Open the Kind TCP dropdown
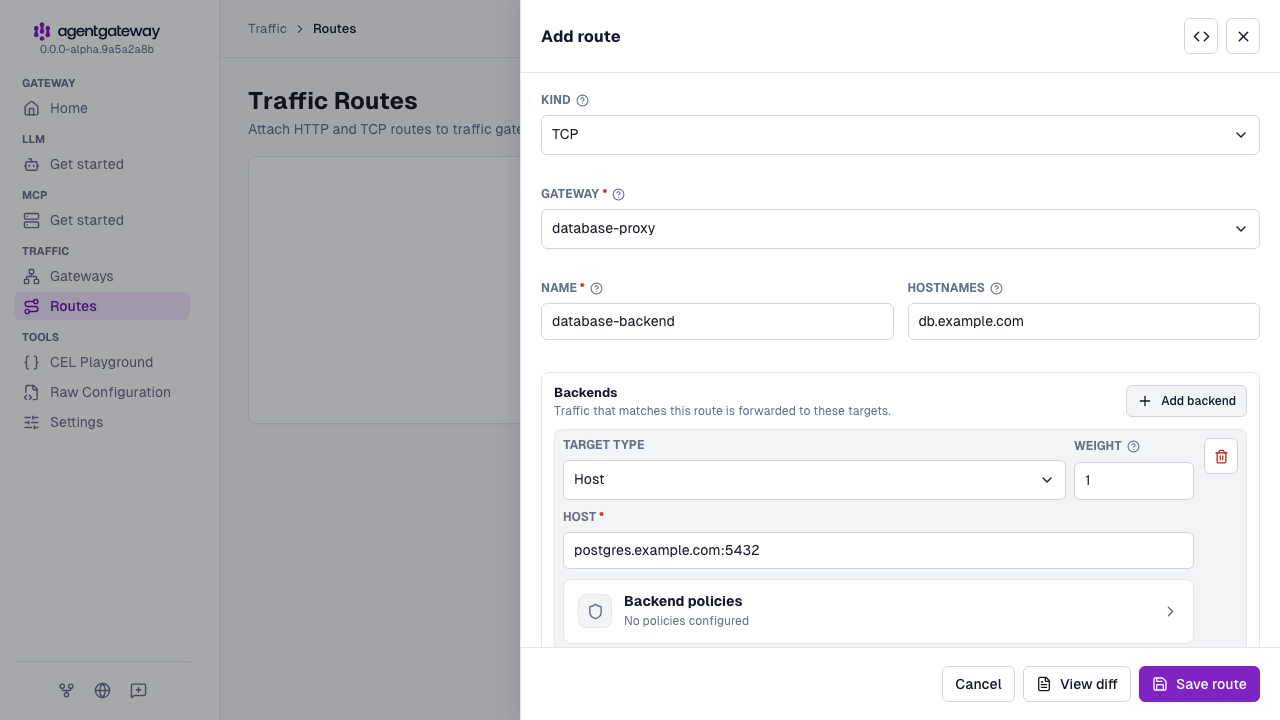The width and height of the screenshot is (1280, 720). pyautogui.click(x=900, y=134)
